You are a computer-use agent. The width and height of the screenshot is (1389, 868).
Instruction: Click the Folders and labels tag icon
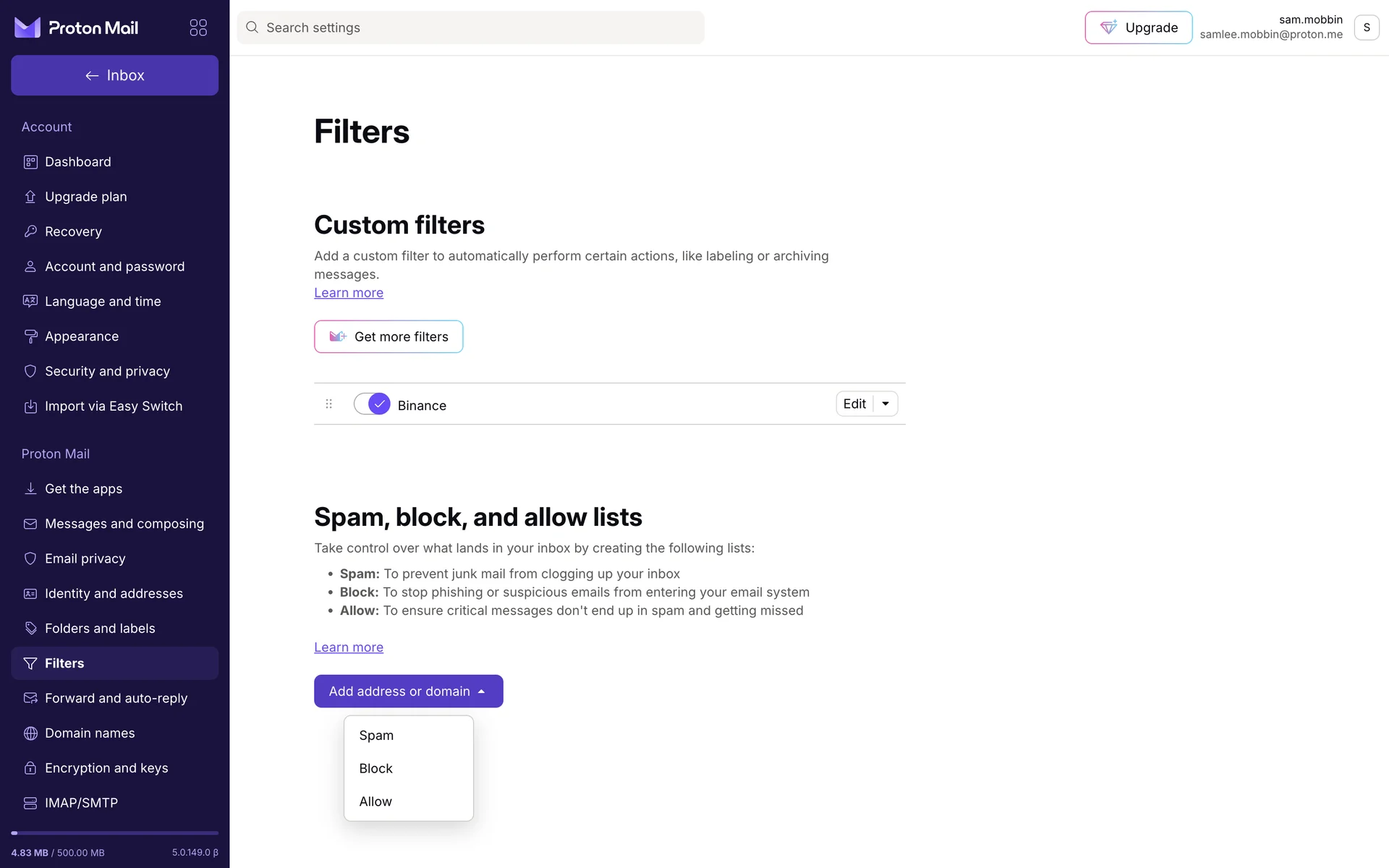[30, 629]
